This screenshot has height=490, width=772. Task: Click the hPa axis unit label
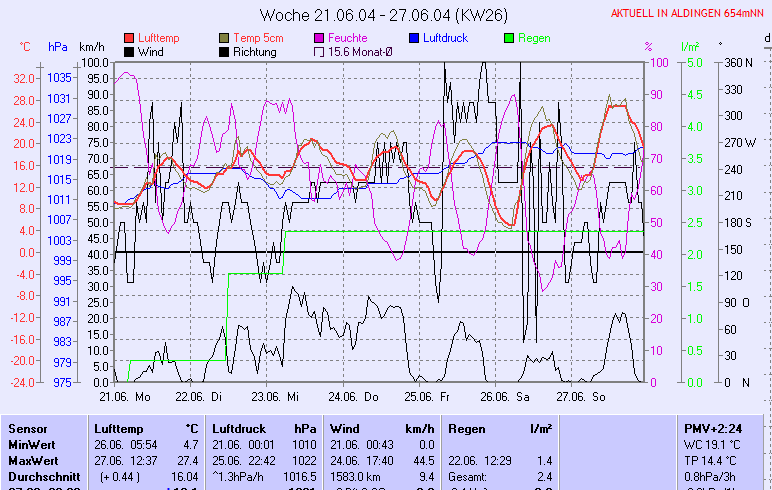(58, 47)
